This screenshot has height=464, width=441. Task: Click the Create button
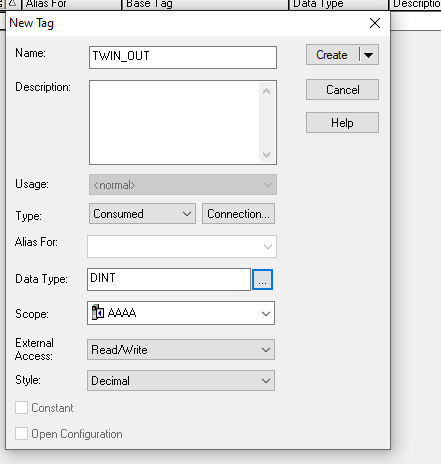click(x=332, y=55)
